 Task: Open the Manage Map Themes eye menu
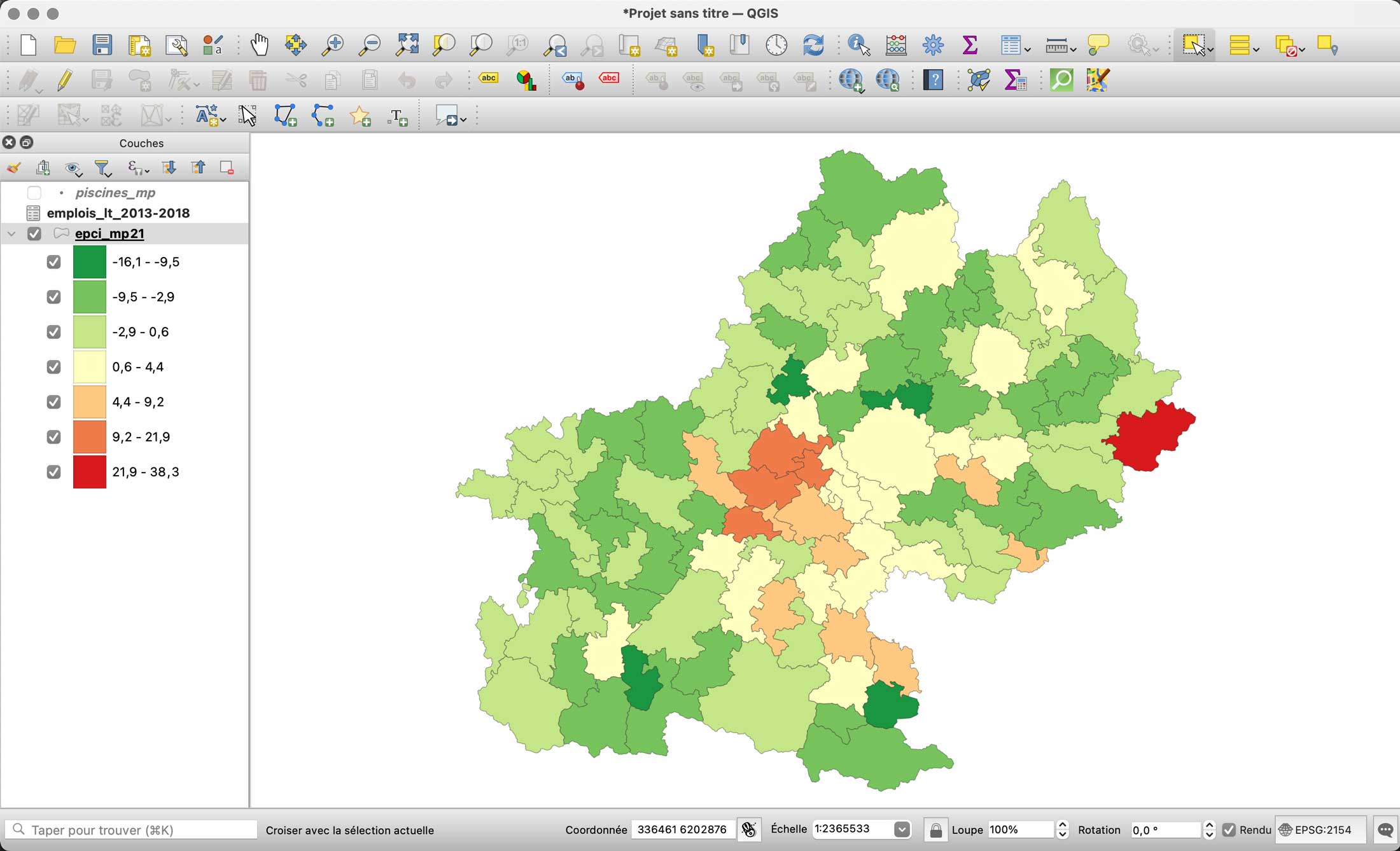pyautogui.click(x=73, y=167)
